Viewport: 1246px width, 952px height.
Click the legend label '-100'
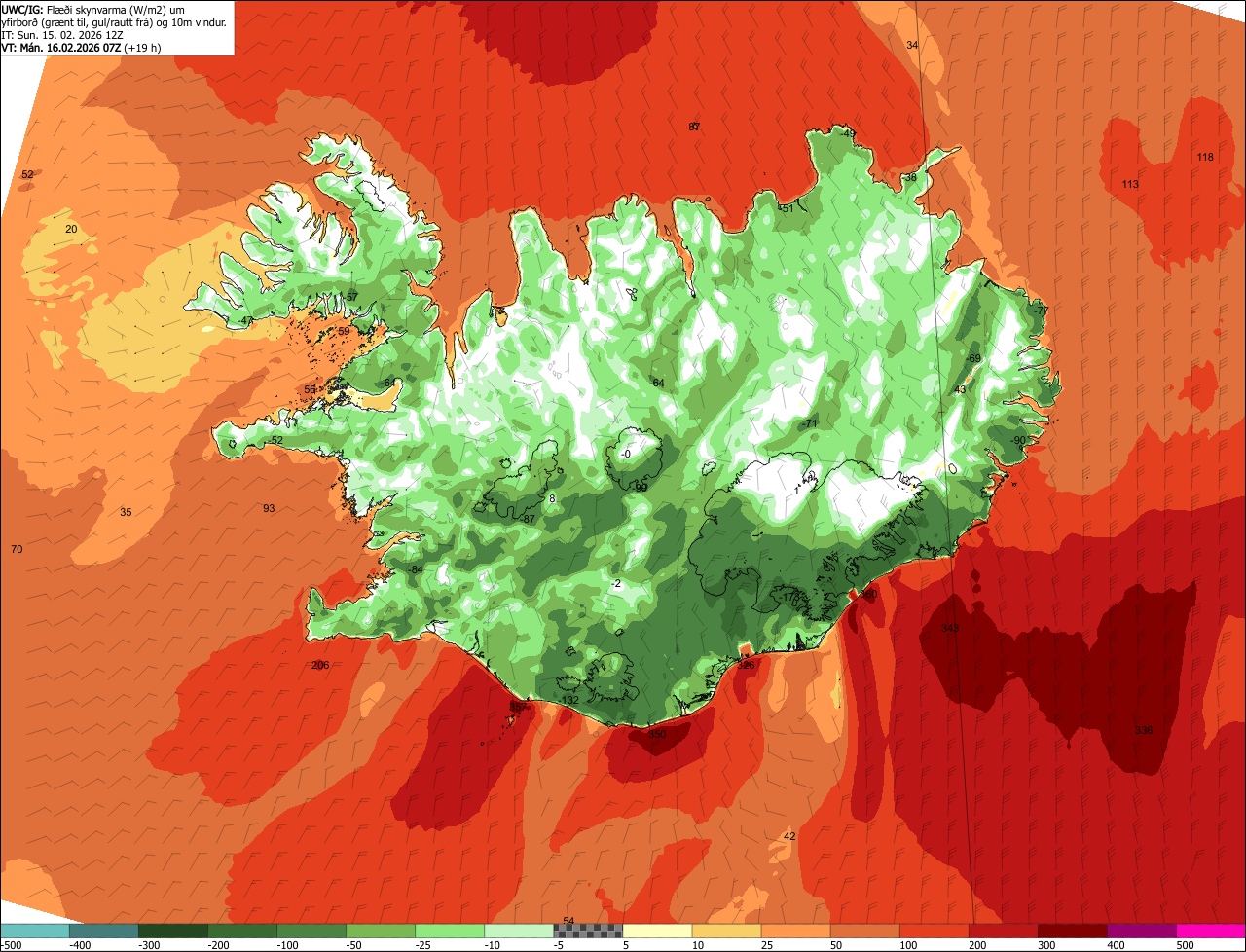tap(287, 945)
